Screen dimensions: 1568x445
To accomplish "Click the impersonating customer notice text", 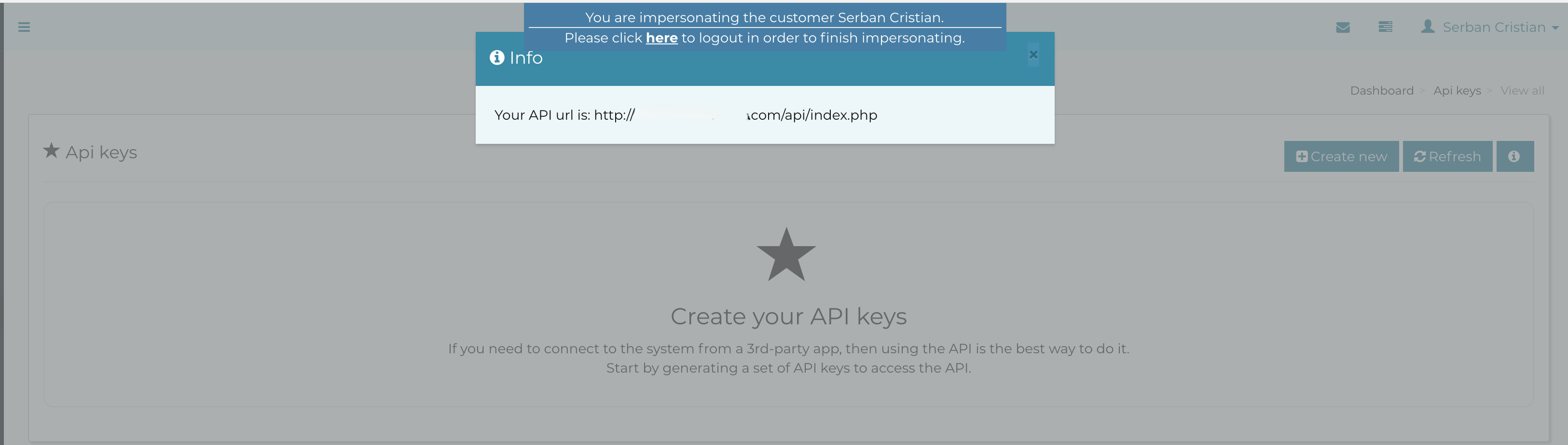I will (x=765, y=18).
